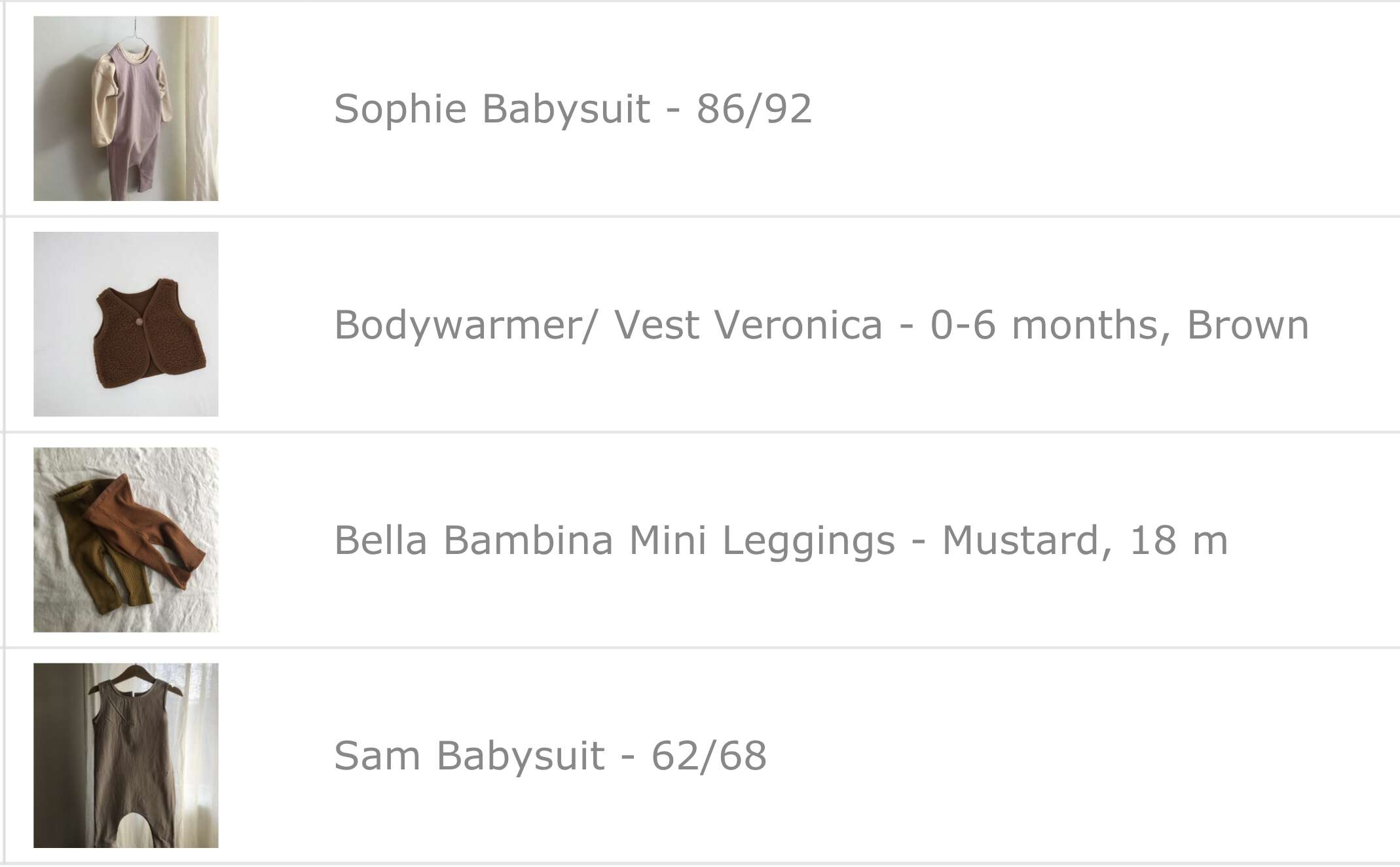Select the 62/68 size text
1400x867 pixels.
click(709, 756)
